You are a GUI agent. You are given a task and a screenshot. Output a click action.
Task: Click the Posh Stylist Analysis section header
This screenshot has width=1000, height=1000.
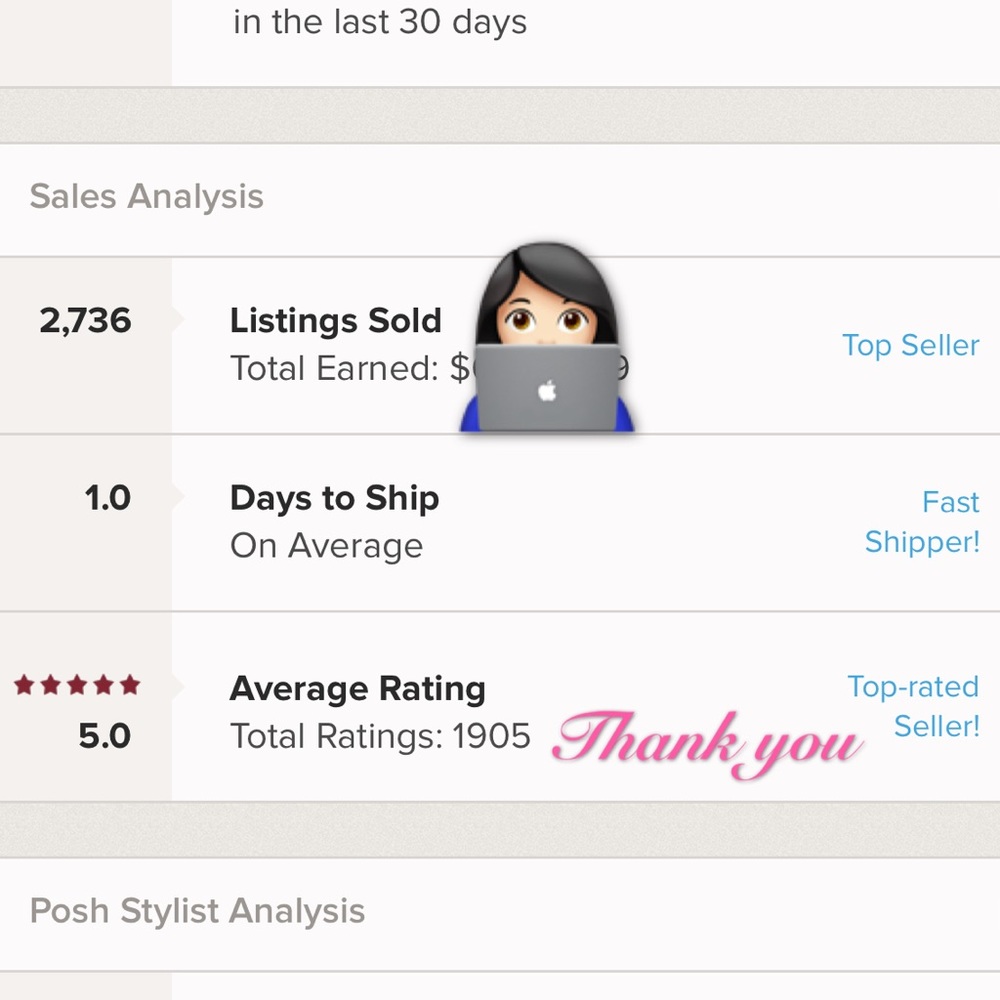pos(198,911)
